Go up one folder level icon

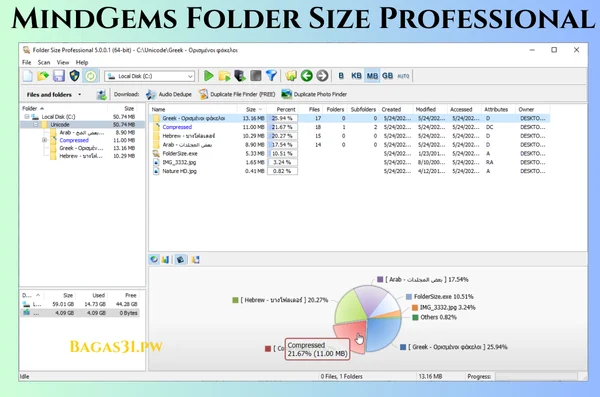(291, 76)
